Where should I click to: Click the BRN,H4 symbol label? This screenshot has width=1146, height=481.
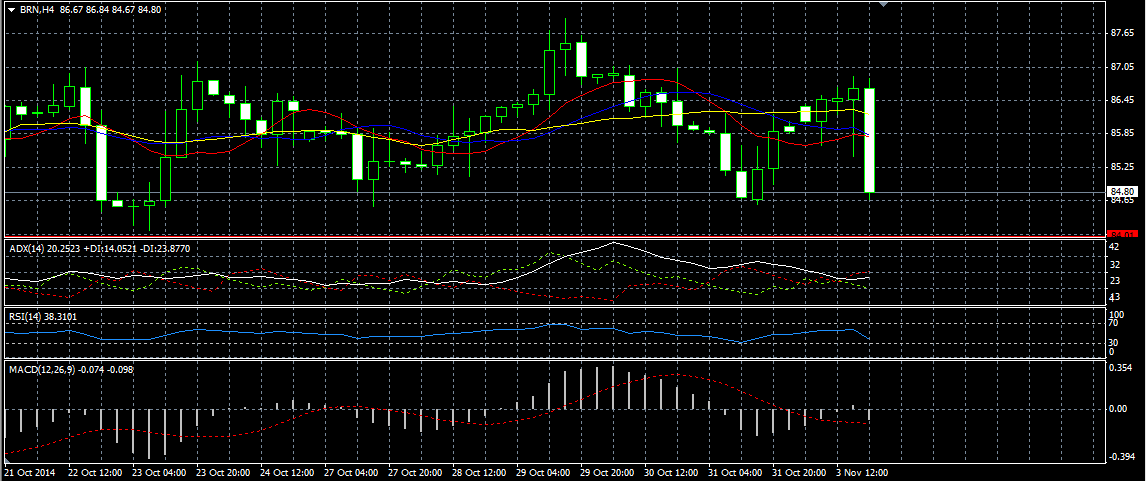point(37,10)
